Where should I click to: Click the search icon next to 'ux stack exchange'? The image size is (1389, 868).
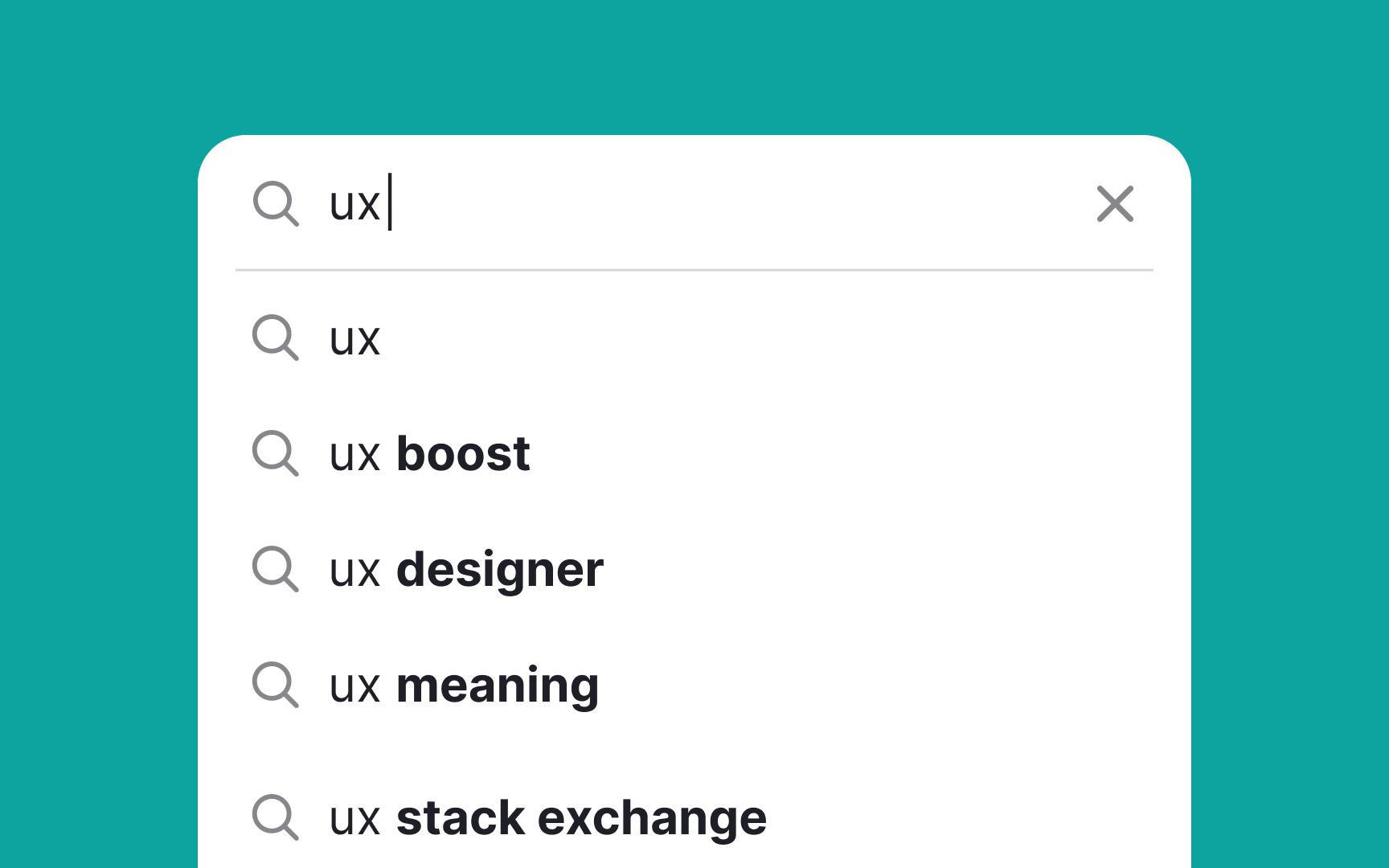(277, 818)
